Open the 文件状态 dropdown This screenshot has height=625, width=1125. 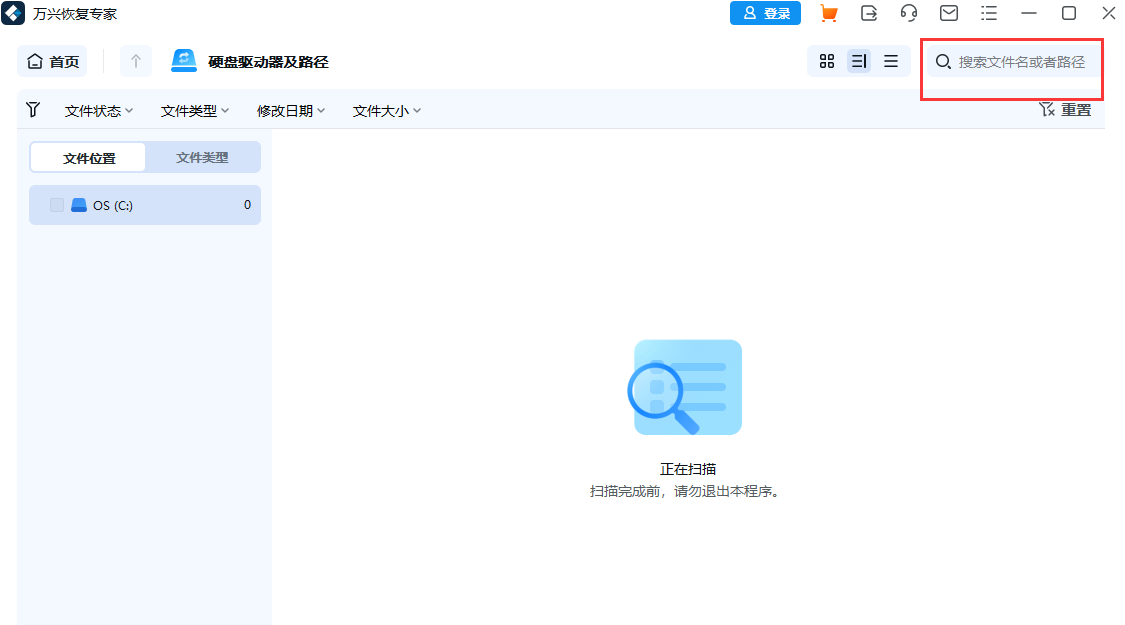tap(98, 110)
